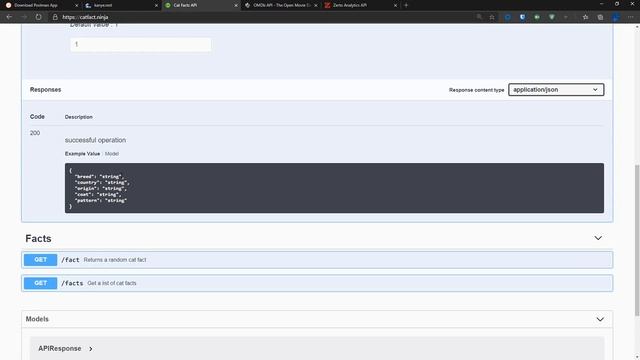640x360 pixels.
Task: Close the OMDb API tab
Action: point(316,5)
